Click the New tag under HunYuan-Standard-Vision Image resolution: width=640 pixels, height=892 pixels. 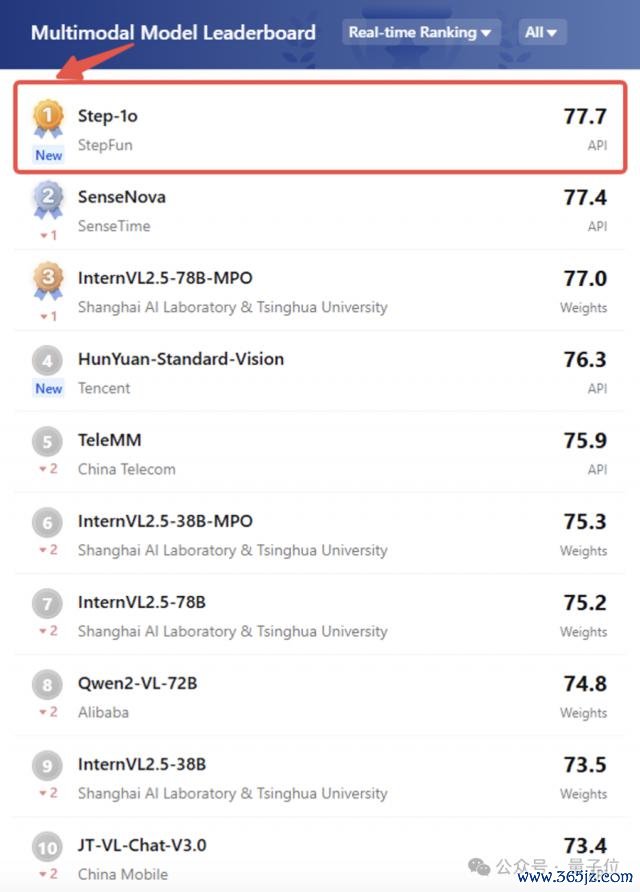coord(48,389)
